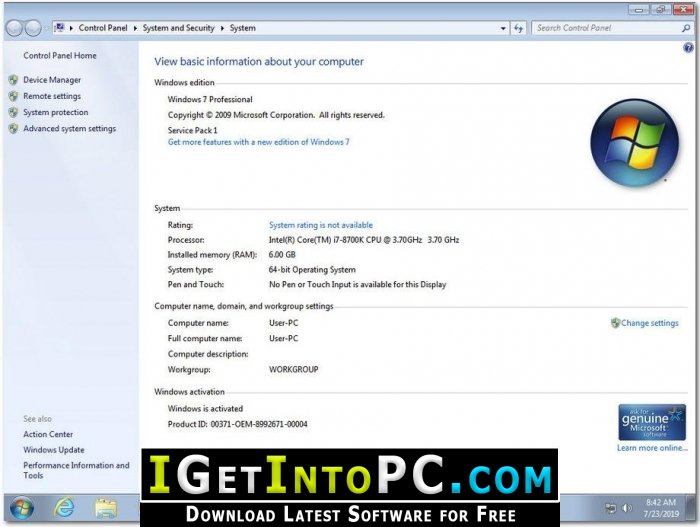Click System rating is not available link
The image size is (700, 527).
(321, 225)
